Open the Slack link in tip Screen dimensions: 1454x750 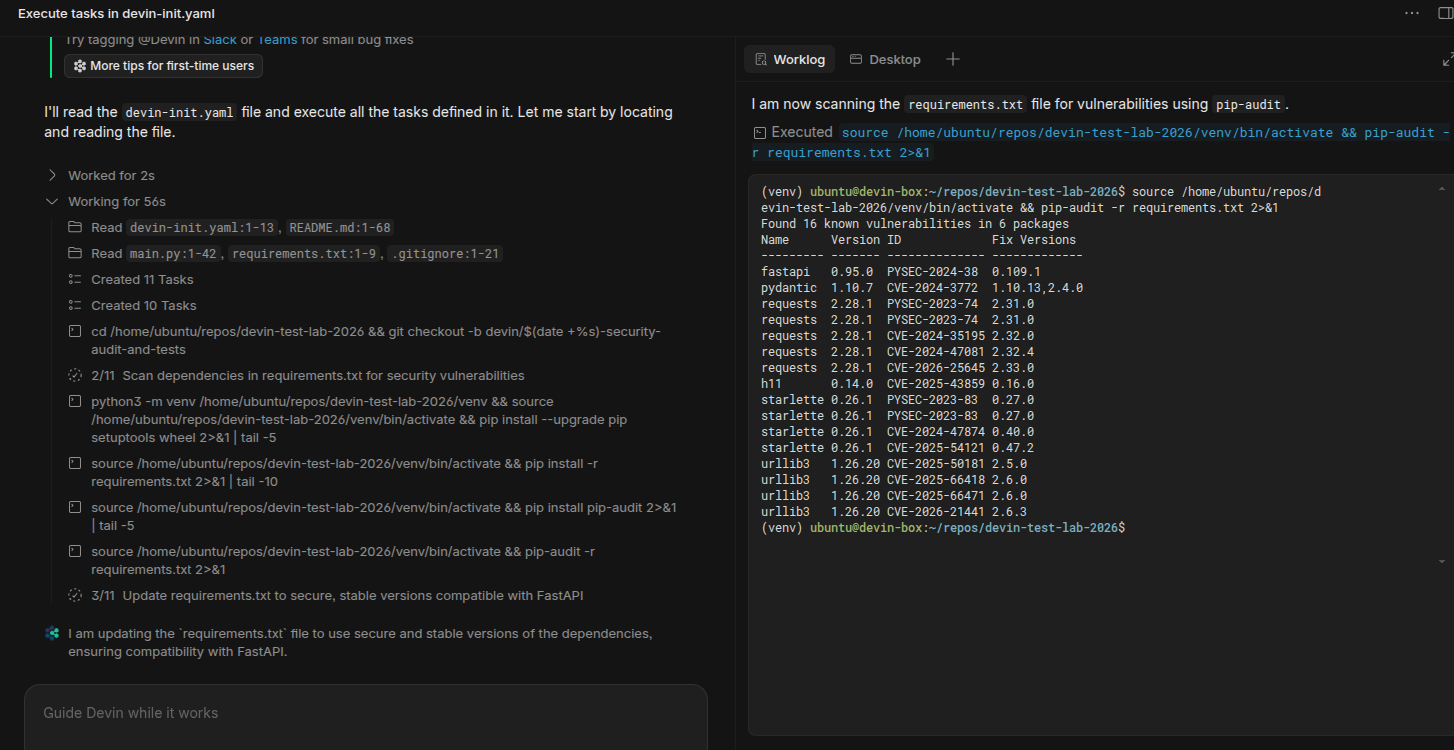(220, 40)
